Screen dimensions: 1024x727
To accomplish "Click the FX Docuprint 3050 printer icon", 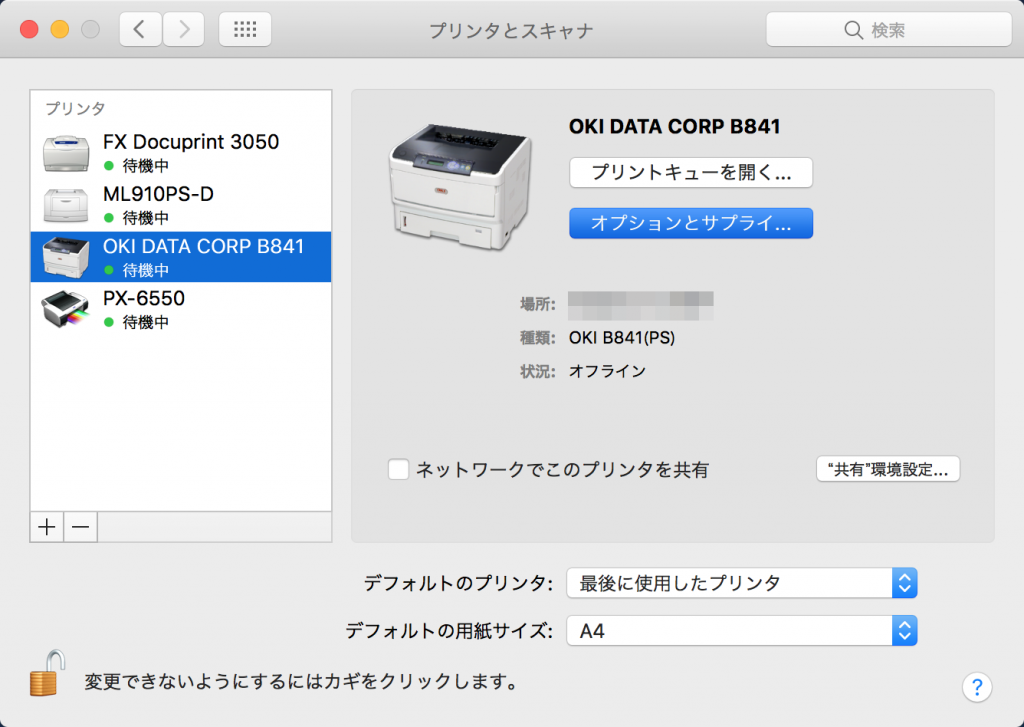I will [66, 152].
